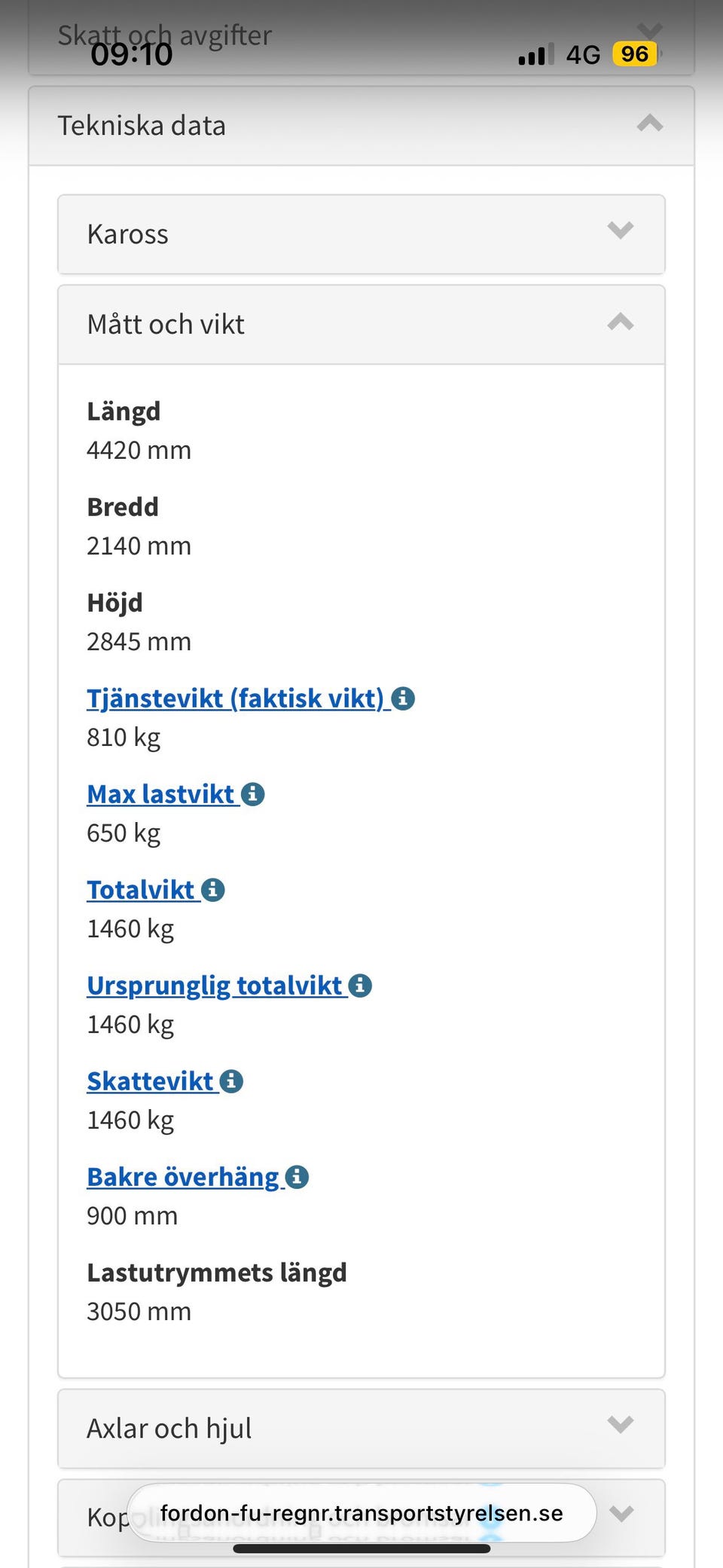Click the Ursprunglig totalvikt link

pos(215,986)
